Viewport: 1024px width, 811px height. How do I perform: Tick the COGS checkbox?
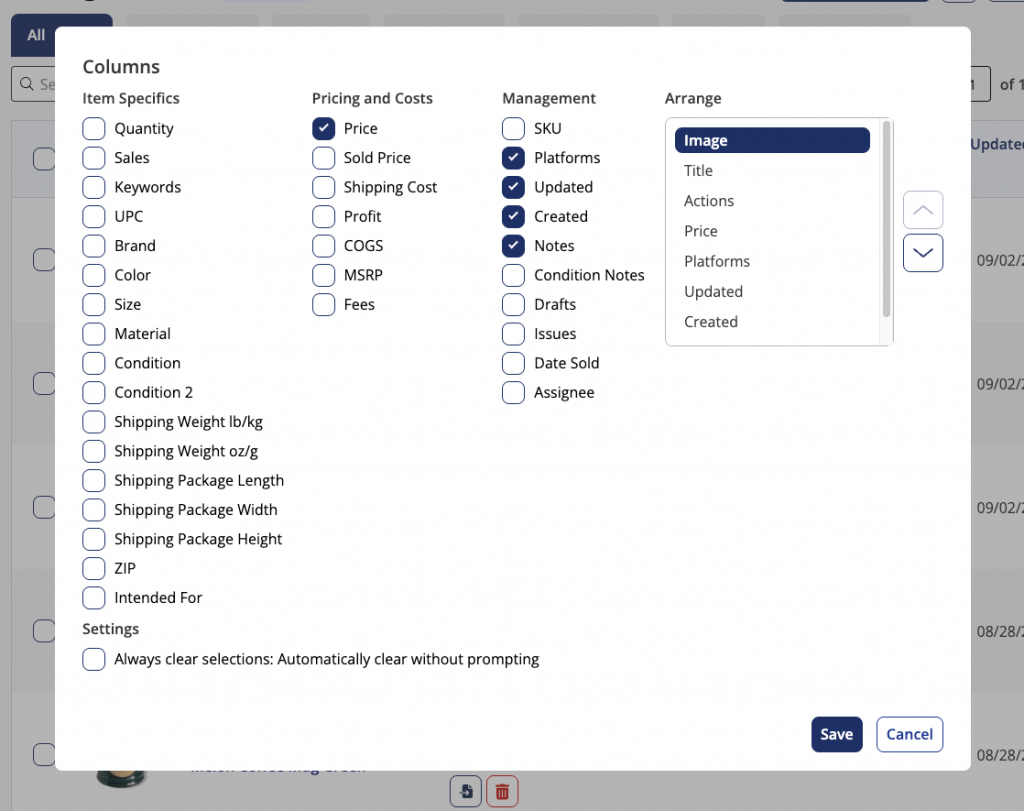323,246
